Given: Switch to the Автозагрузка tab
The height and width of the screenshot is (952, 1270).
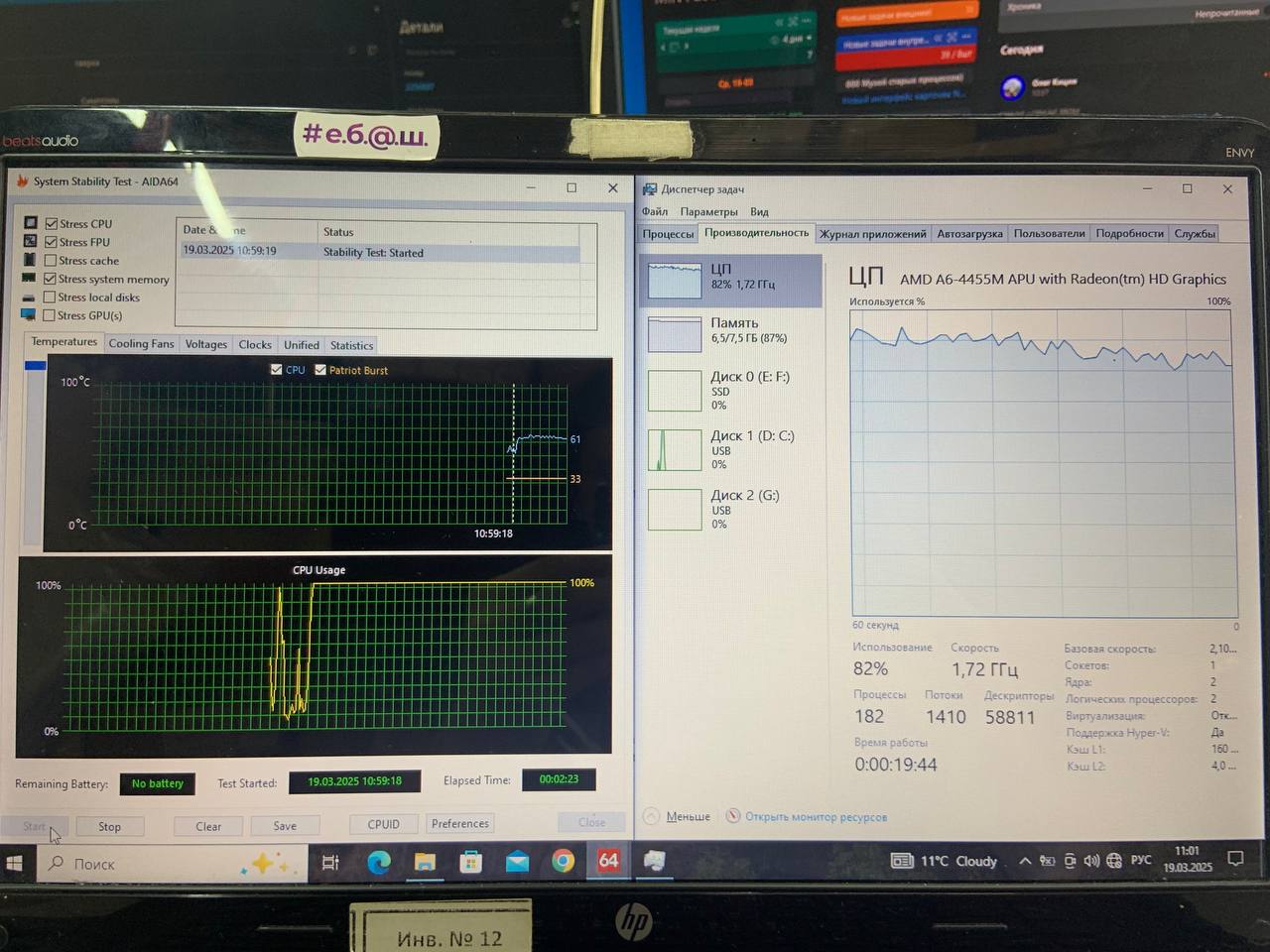Looking at the screenshot, I should tap(969, 234).
